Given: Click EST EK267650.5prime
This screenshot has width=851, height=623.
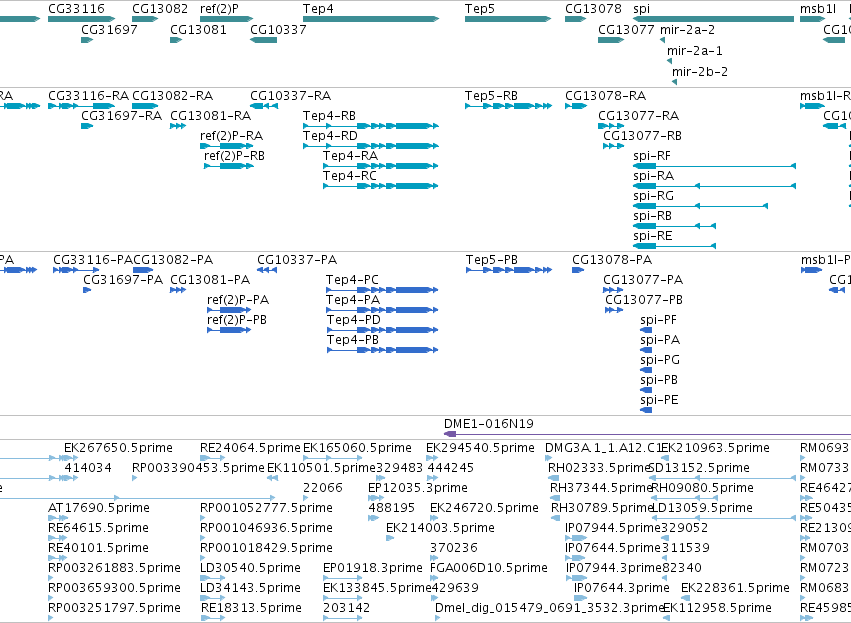Looking at the screenshot, I should pyautogui.click(x=118, y=448).
